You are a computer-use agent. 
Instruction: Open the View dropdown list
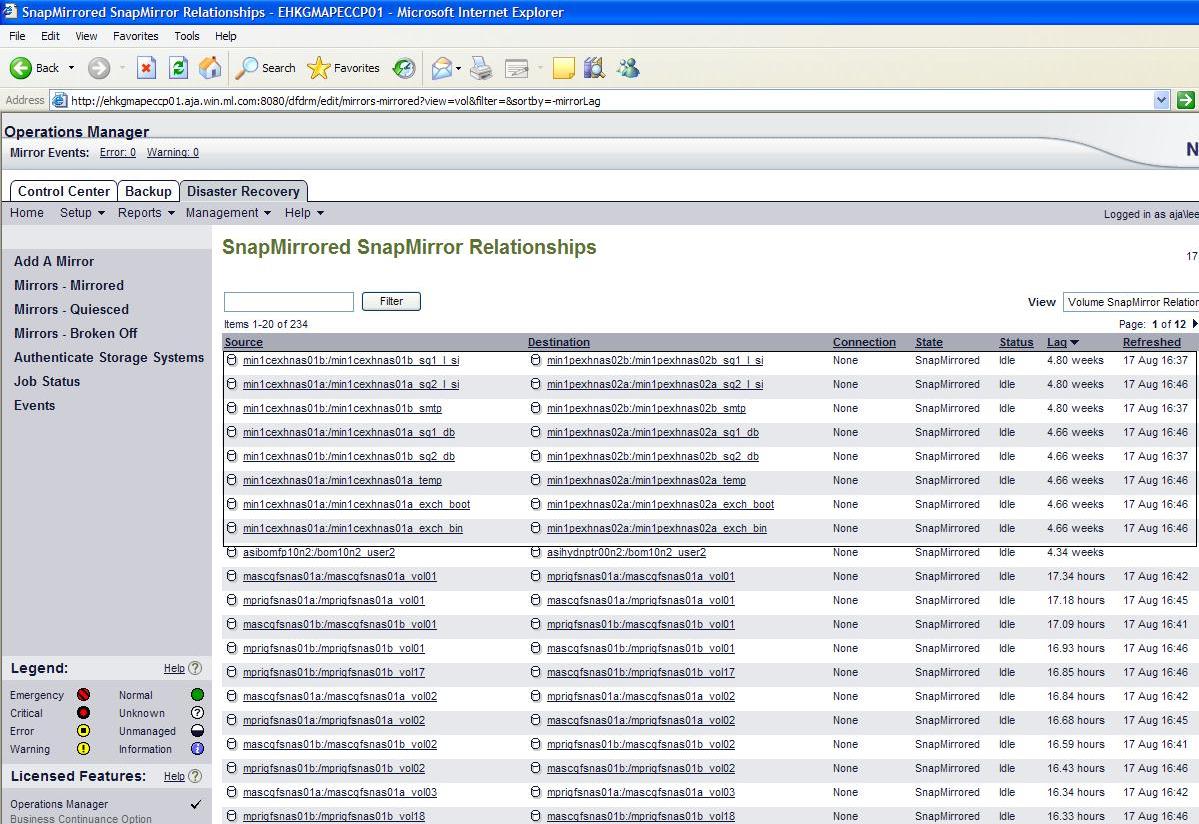[x=1130, y=302]
